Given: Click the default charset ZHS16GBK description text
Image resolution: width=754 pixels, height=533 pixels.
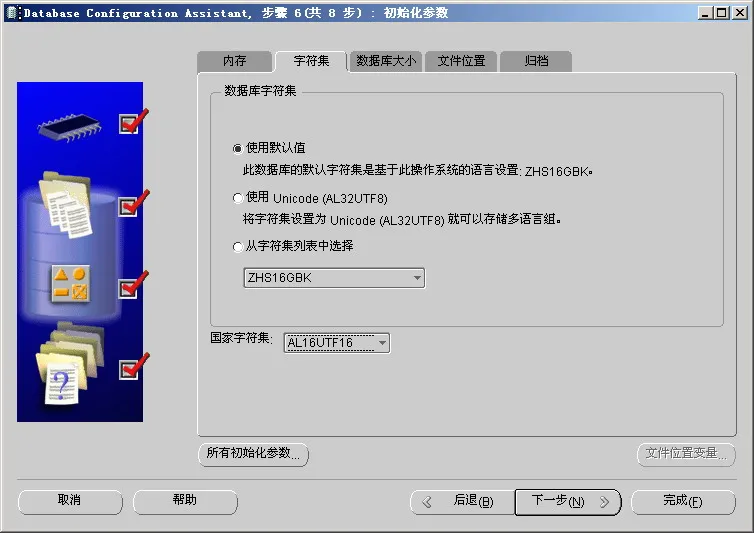Looking at the screenshot, I should 417,171.
